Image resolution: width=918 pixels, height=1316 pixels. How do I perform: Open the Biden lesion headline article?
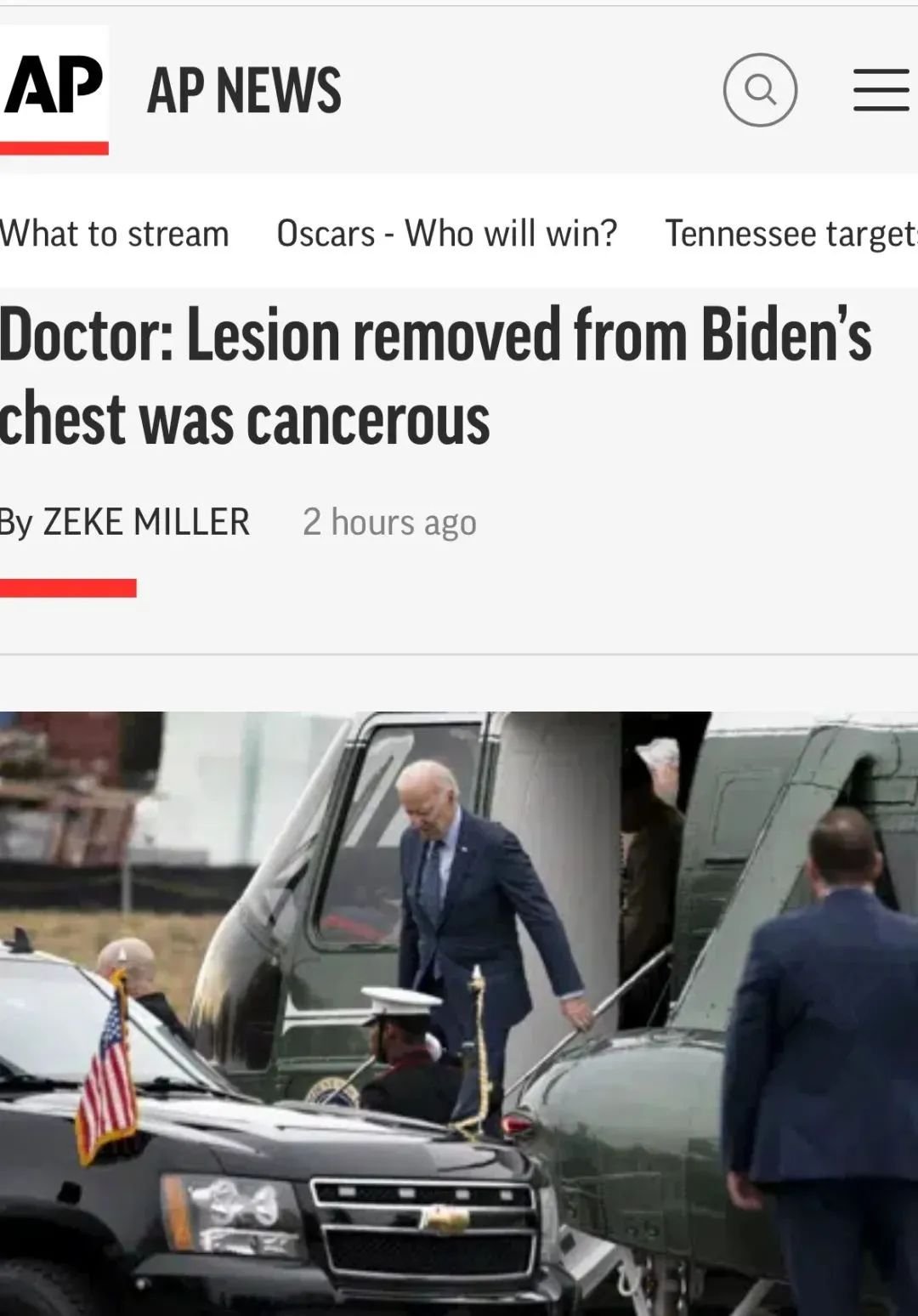(435, 375)
